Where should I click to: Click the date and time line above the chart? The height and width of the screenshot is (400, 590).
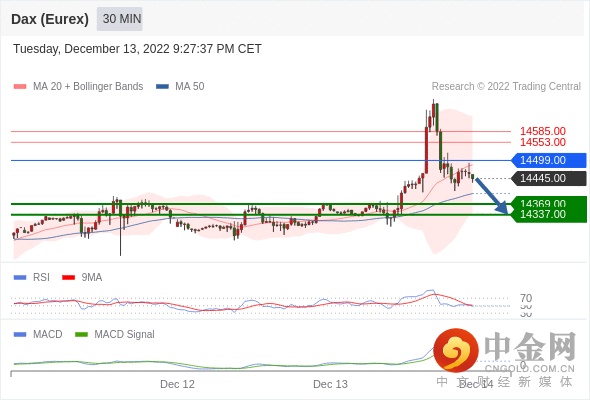137,49
